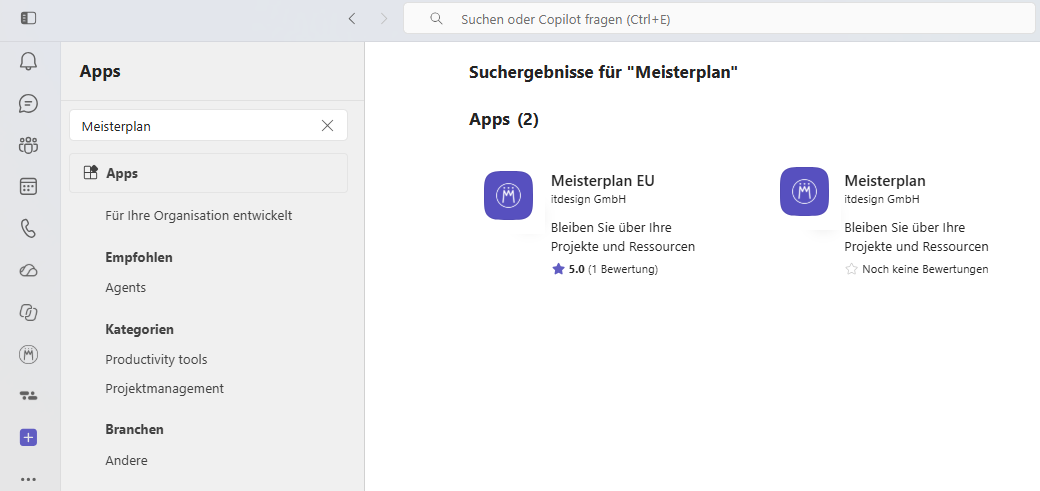Viewport: 1040px width, 491px height.
Task: Click the empty star by Noch keine Bewertungen
Action: (x=852, y=269)
